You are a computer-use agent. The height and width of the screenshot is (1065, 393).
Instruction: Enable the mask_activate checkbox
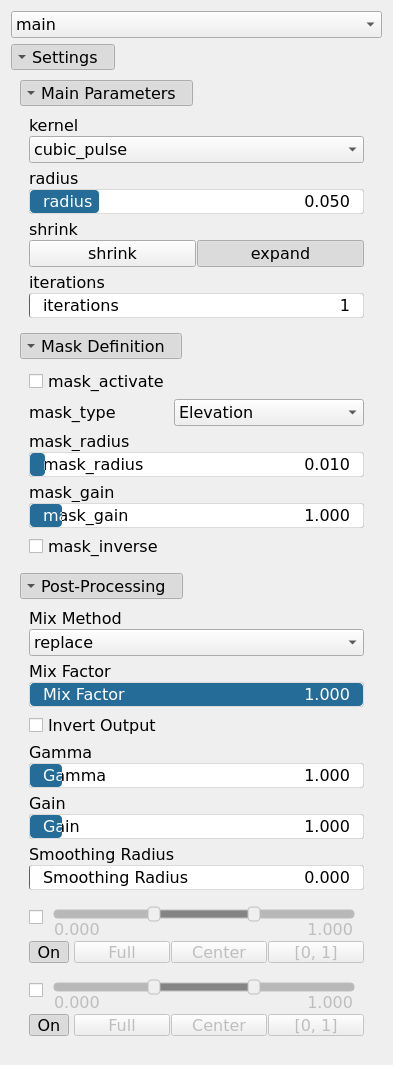tap(36, 381)
